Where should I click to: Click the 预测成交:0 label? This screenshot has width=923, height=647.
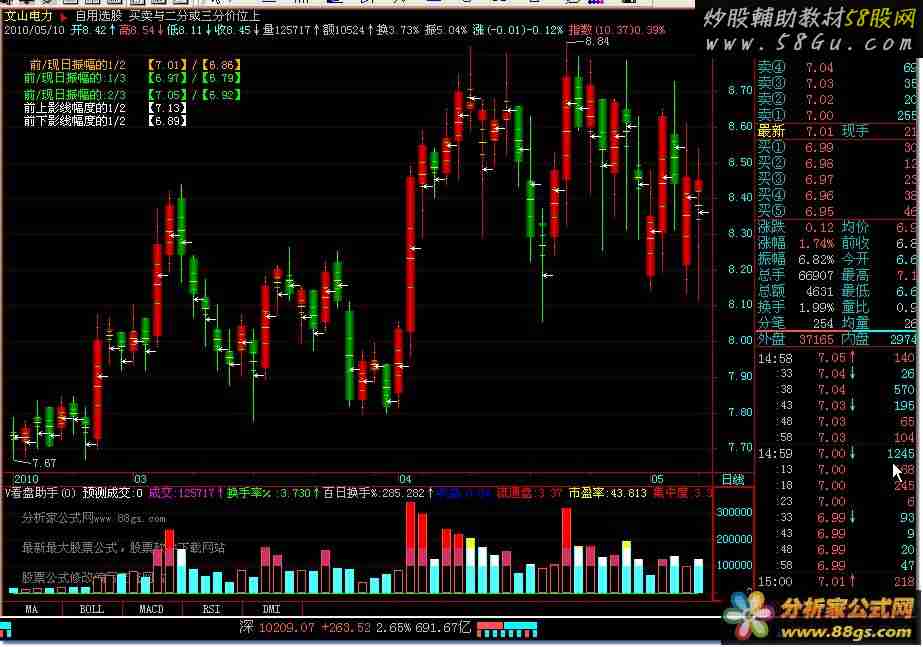112,493
